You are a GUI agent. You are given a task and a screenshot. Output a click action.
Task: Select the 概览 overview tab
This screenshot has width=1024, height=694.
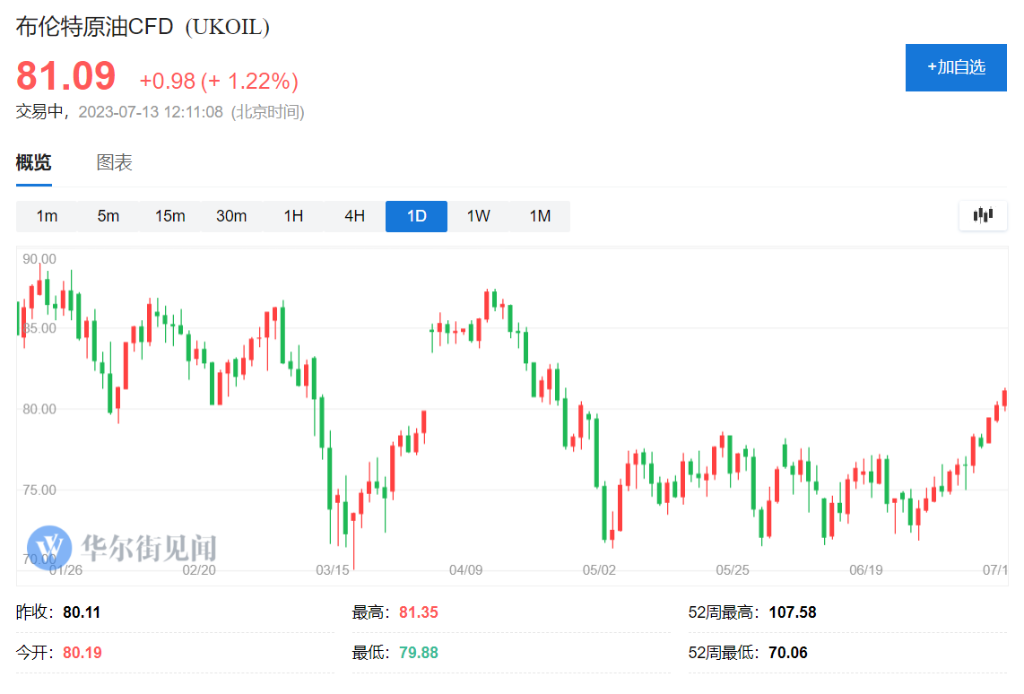pos(34,163)
